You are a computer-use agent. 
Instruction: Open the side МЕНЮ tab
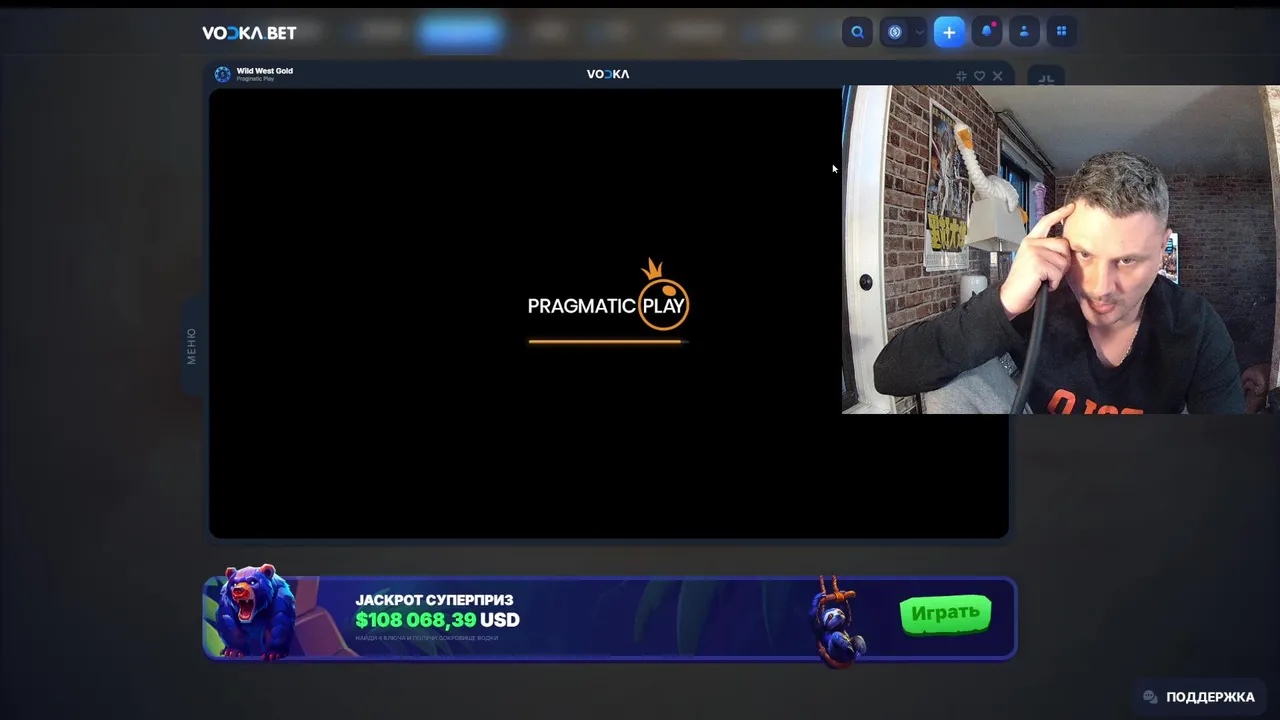pos(192,346)
